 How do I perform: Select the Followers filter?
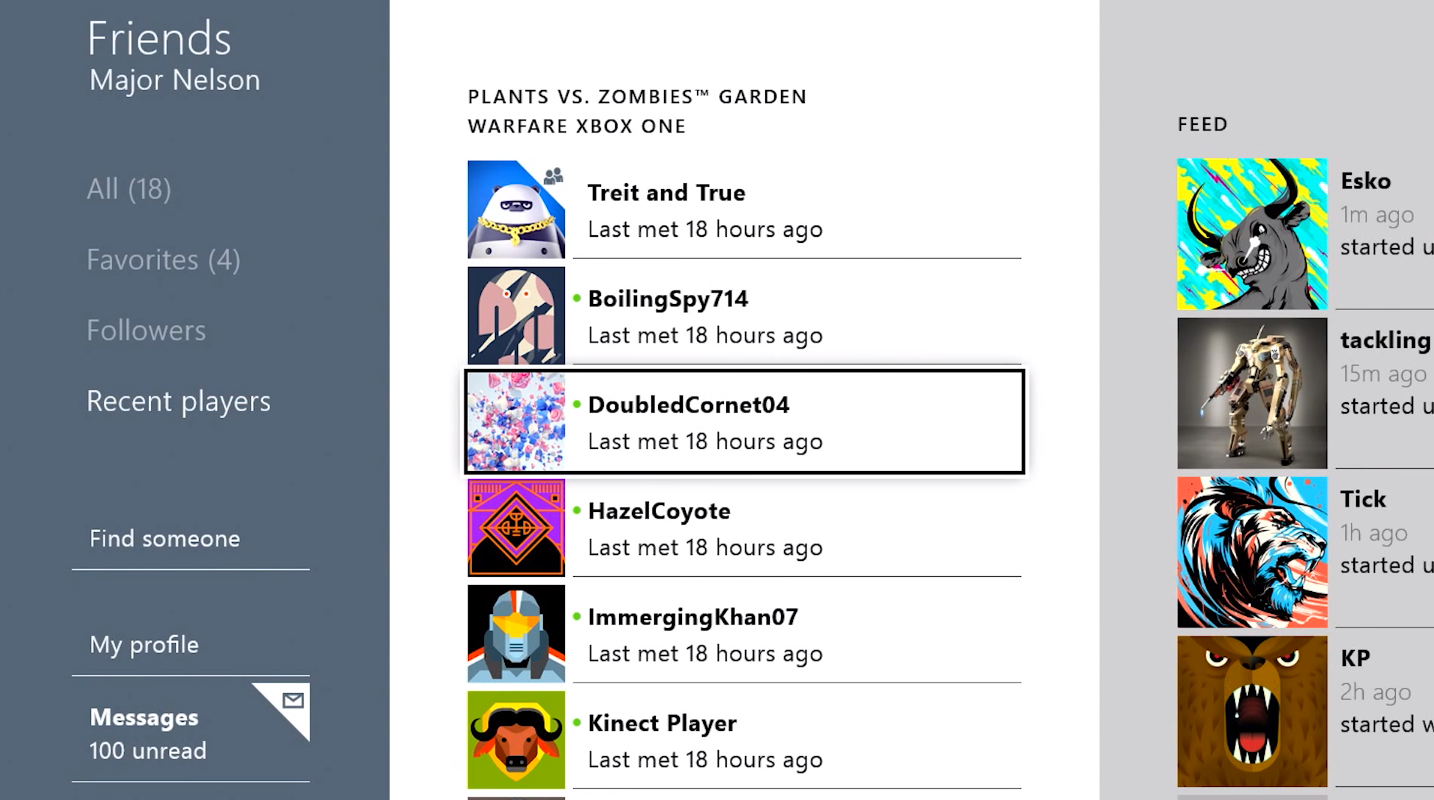(146, 330)
